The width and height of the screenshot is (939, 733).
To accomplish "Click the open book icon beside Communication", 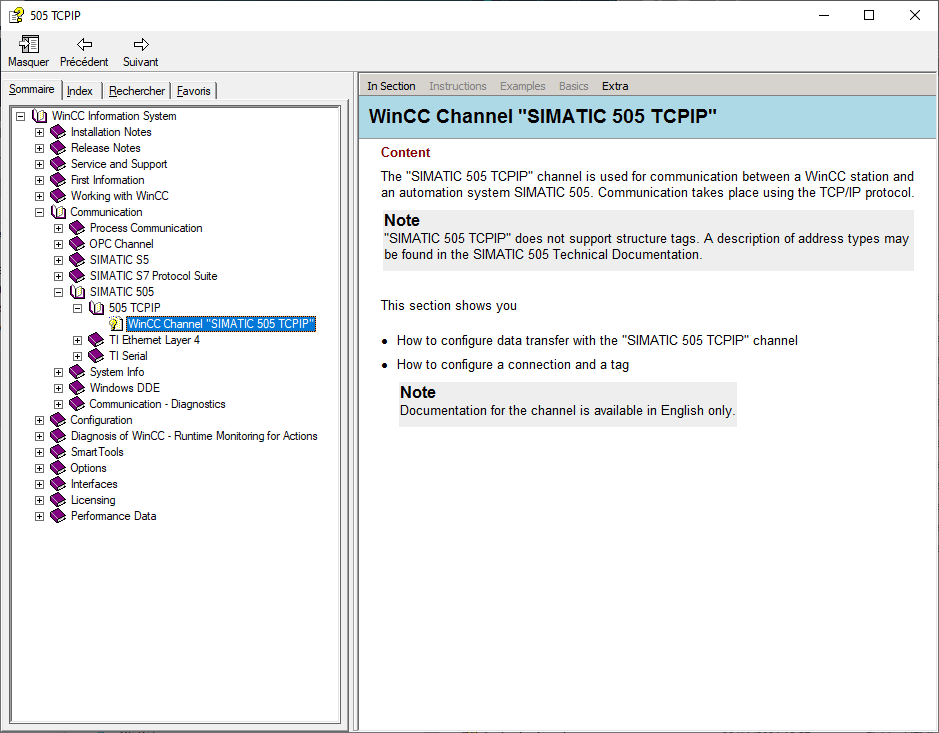I will point(58,212).
